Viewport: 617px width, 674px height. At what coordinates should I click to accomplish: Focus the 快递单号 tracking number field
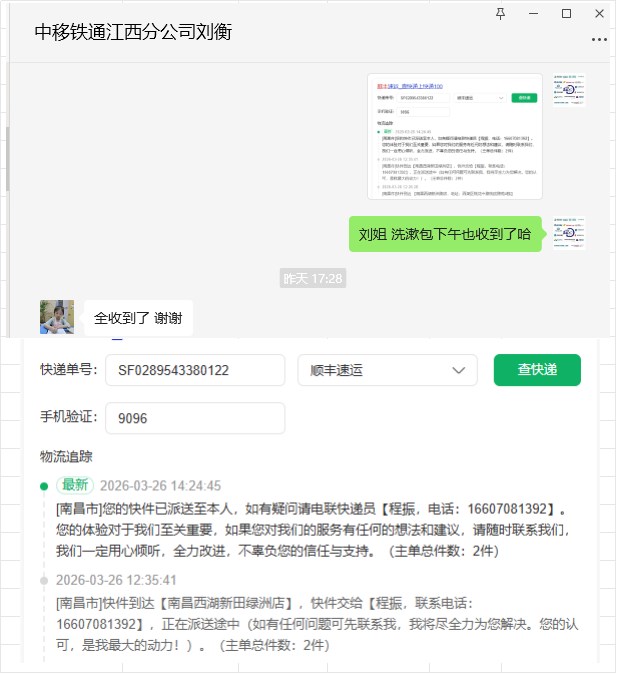pos(195,370)
